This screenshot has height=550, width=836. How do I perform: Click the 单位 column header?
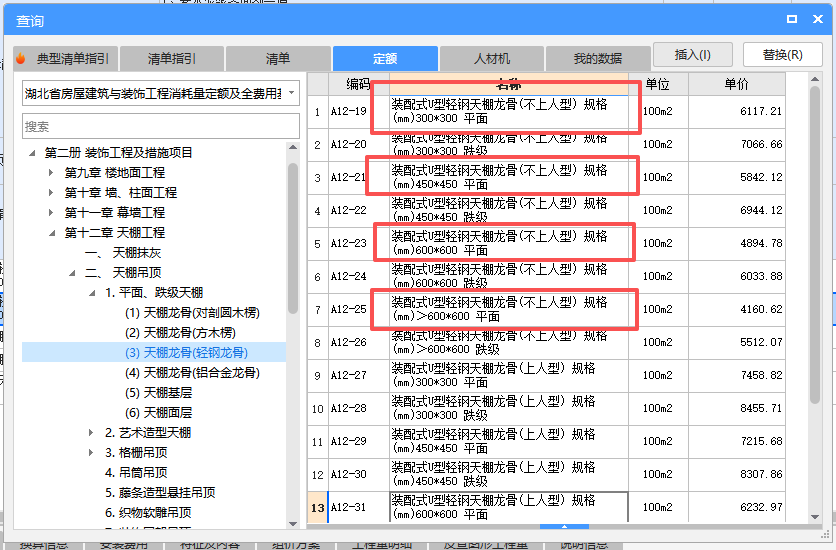point(657,84)
